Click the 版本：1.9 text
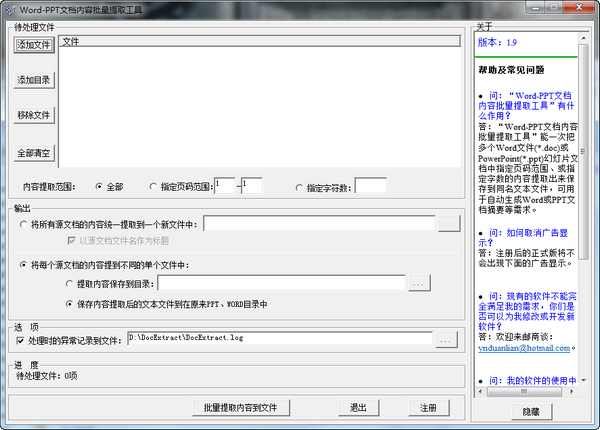The height and width of the screenshot is (430, 600). (x=497, y=42)
